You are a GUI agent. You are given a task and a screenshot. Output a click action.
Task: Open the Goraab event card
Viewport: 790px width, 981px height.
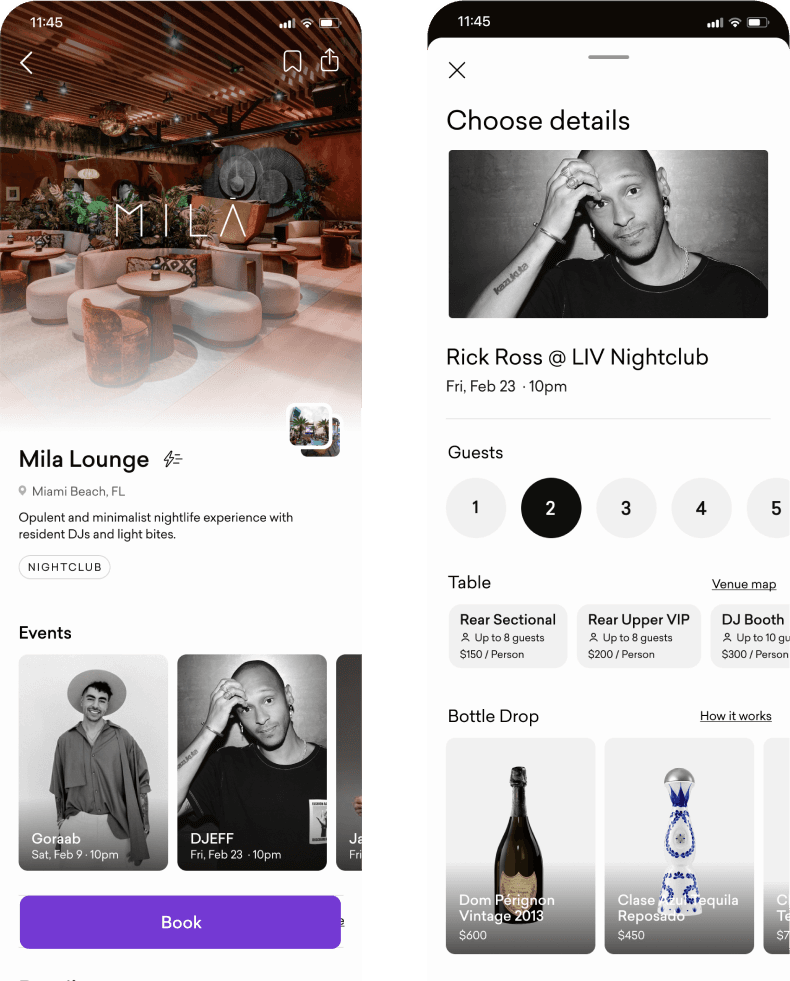click(93, 762)
